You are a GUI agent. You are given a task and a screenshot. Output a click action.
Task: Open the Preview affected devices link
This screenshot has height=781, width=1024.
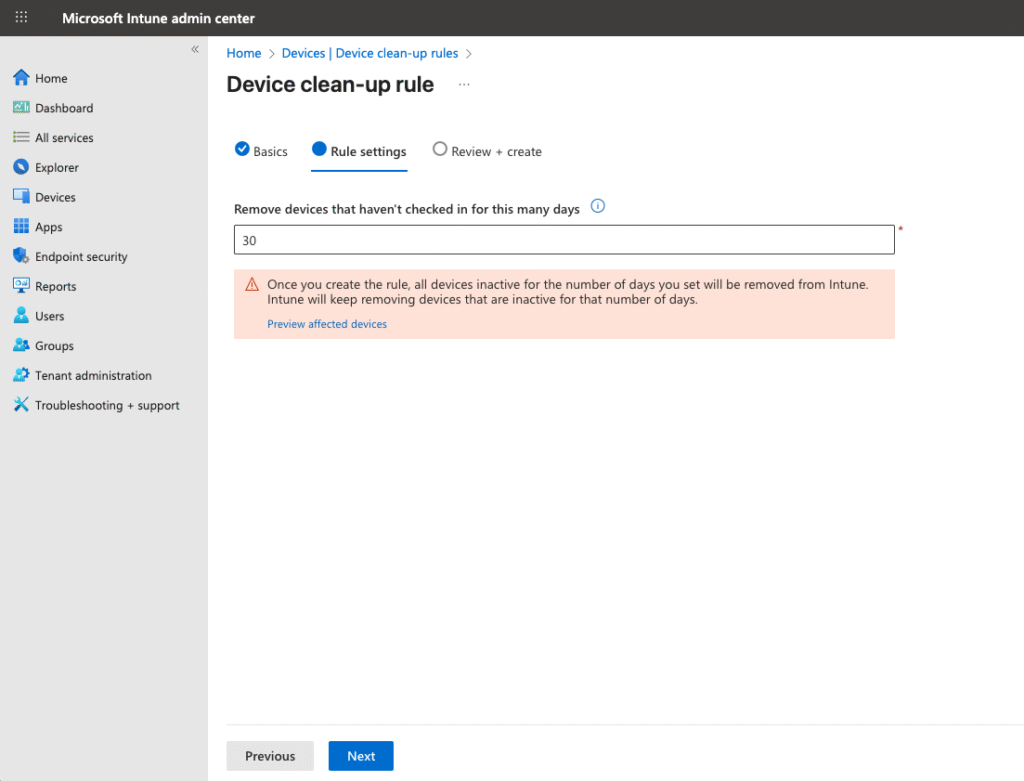(327, 324)
